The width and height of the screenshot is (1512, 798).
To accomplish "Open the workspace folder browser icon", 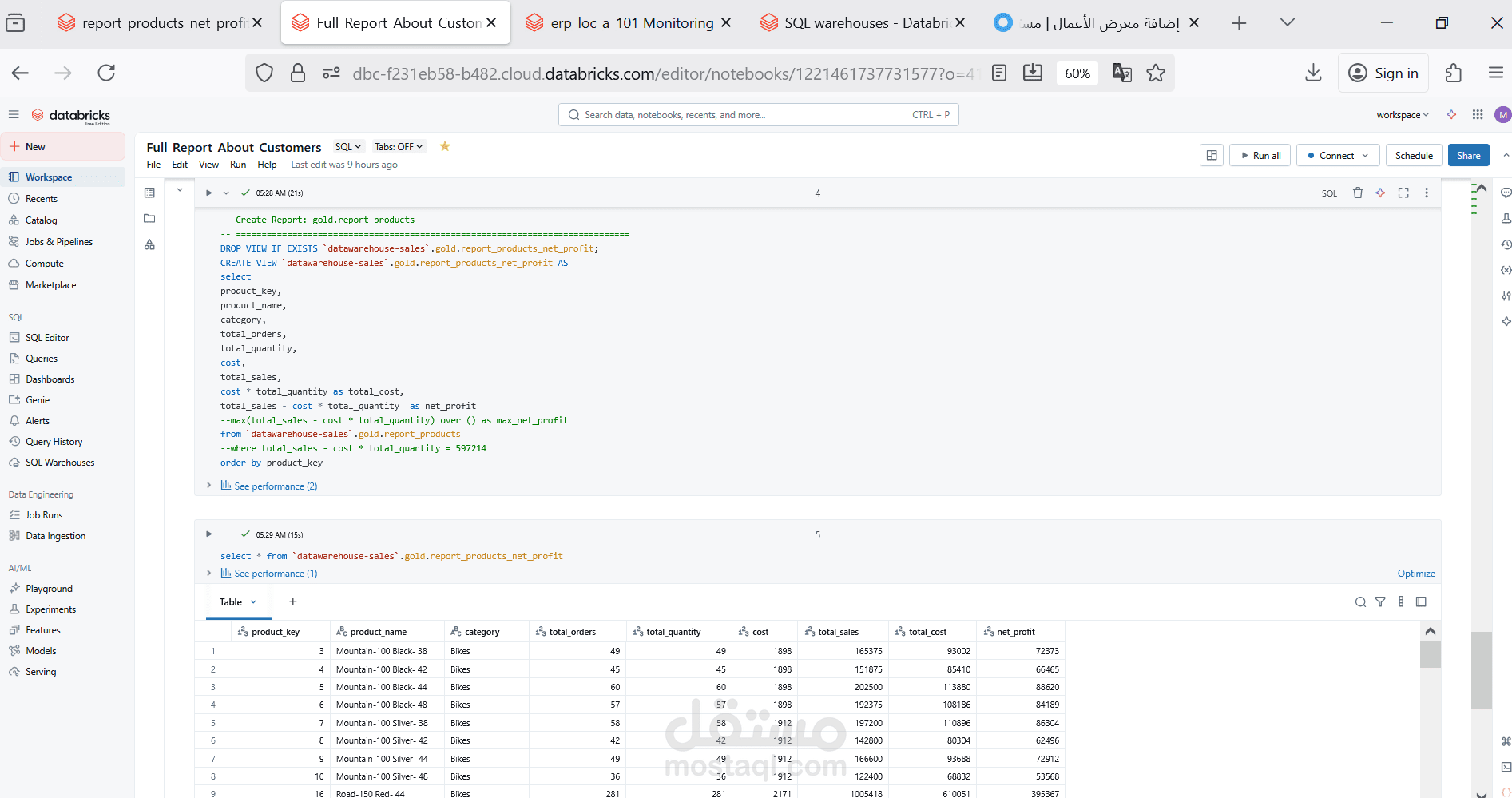I will (x=149, y=218).
